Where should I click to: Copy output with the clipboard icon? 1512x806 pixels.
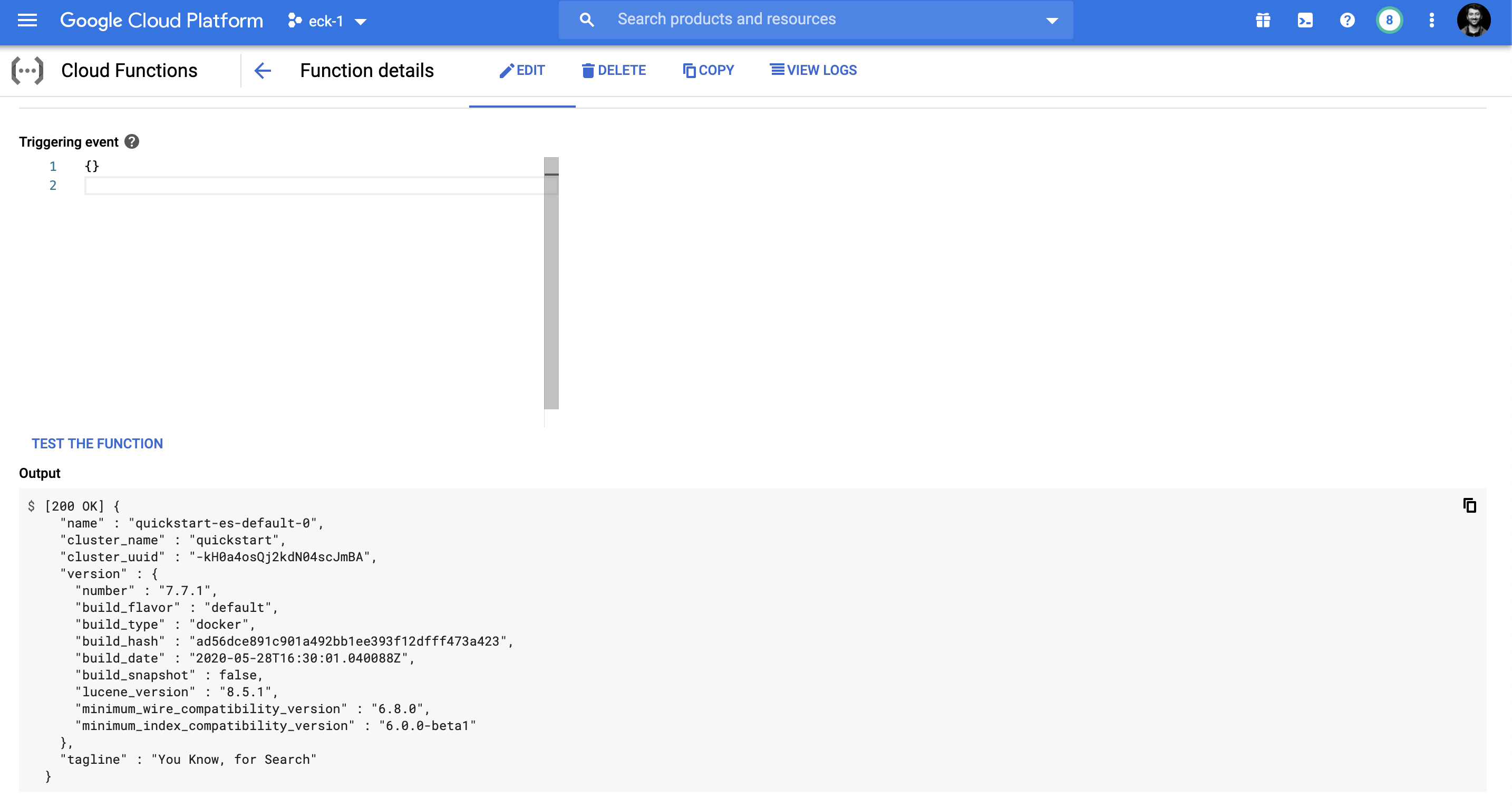[1469, 505]
